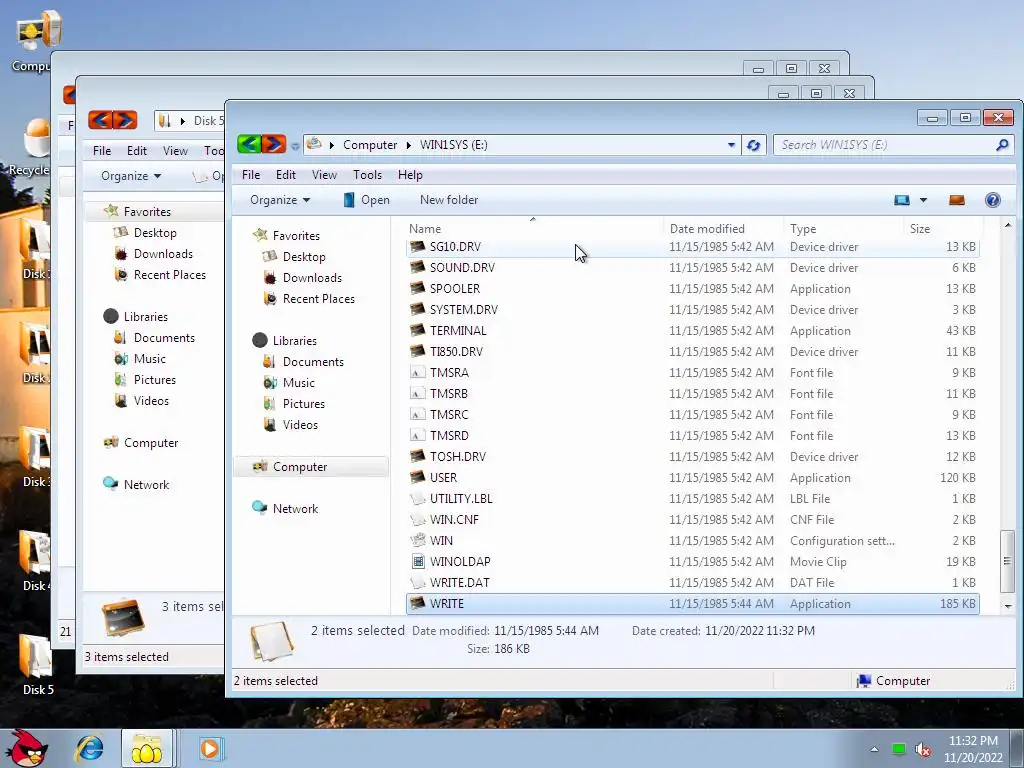Click the Open toolbar button
Image resolution: width=1024 pixels, height=768 pixels.
click(366, 200)
